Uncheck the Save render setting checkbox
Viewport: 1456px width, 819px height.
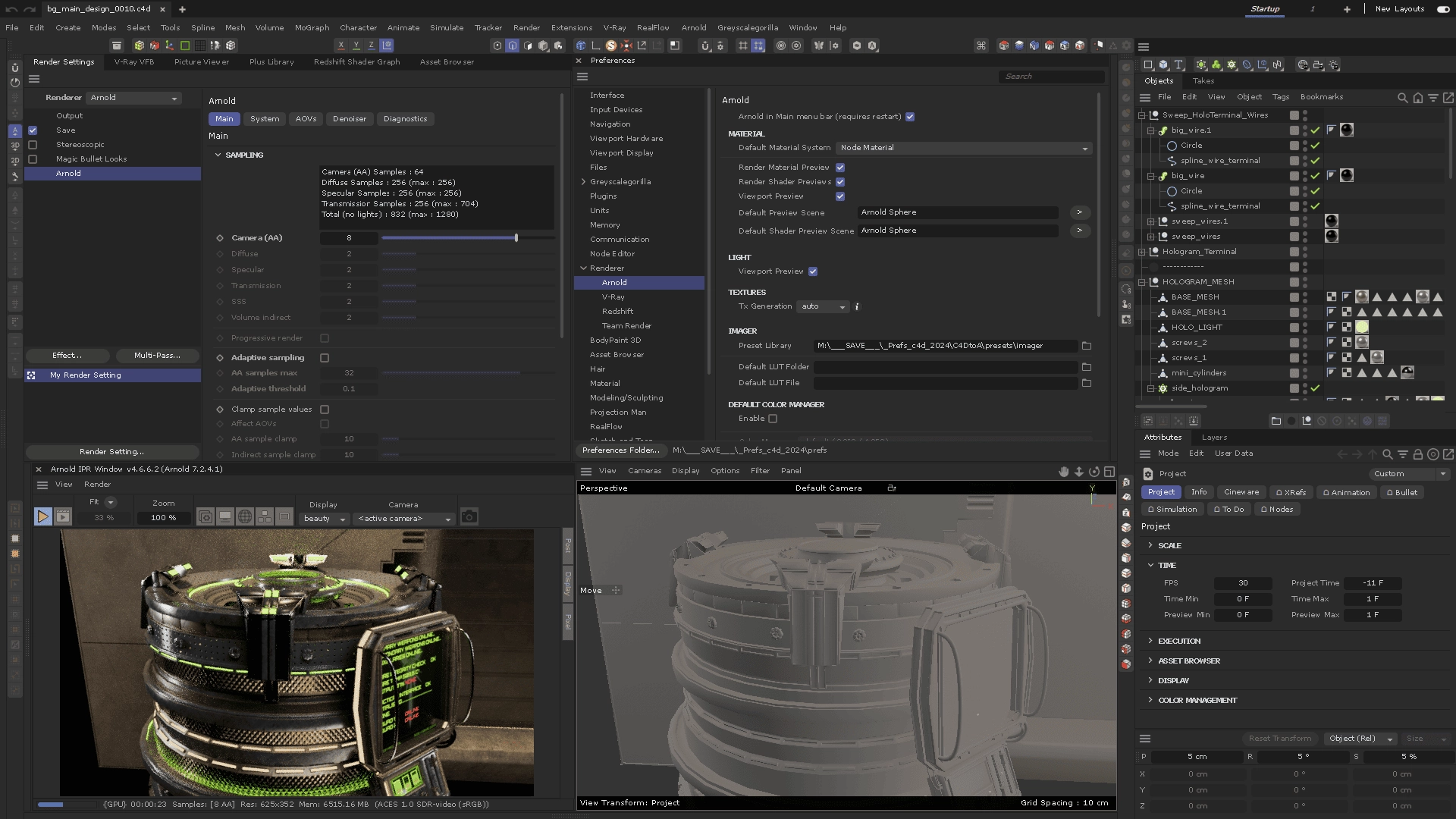(x=33, y=130)
